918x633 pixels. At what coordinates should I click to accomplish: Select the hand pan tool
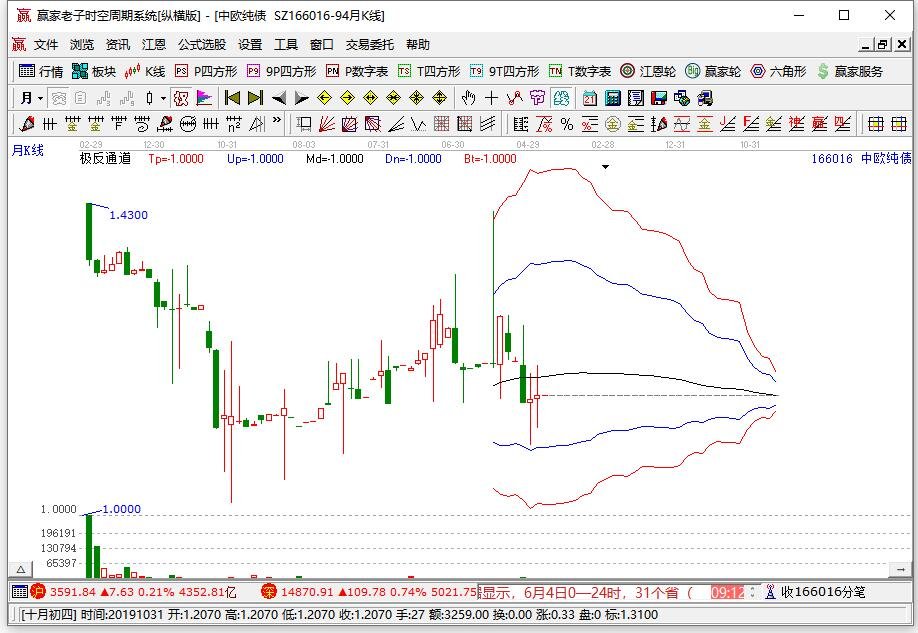(468, 98)
